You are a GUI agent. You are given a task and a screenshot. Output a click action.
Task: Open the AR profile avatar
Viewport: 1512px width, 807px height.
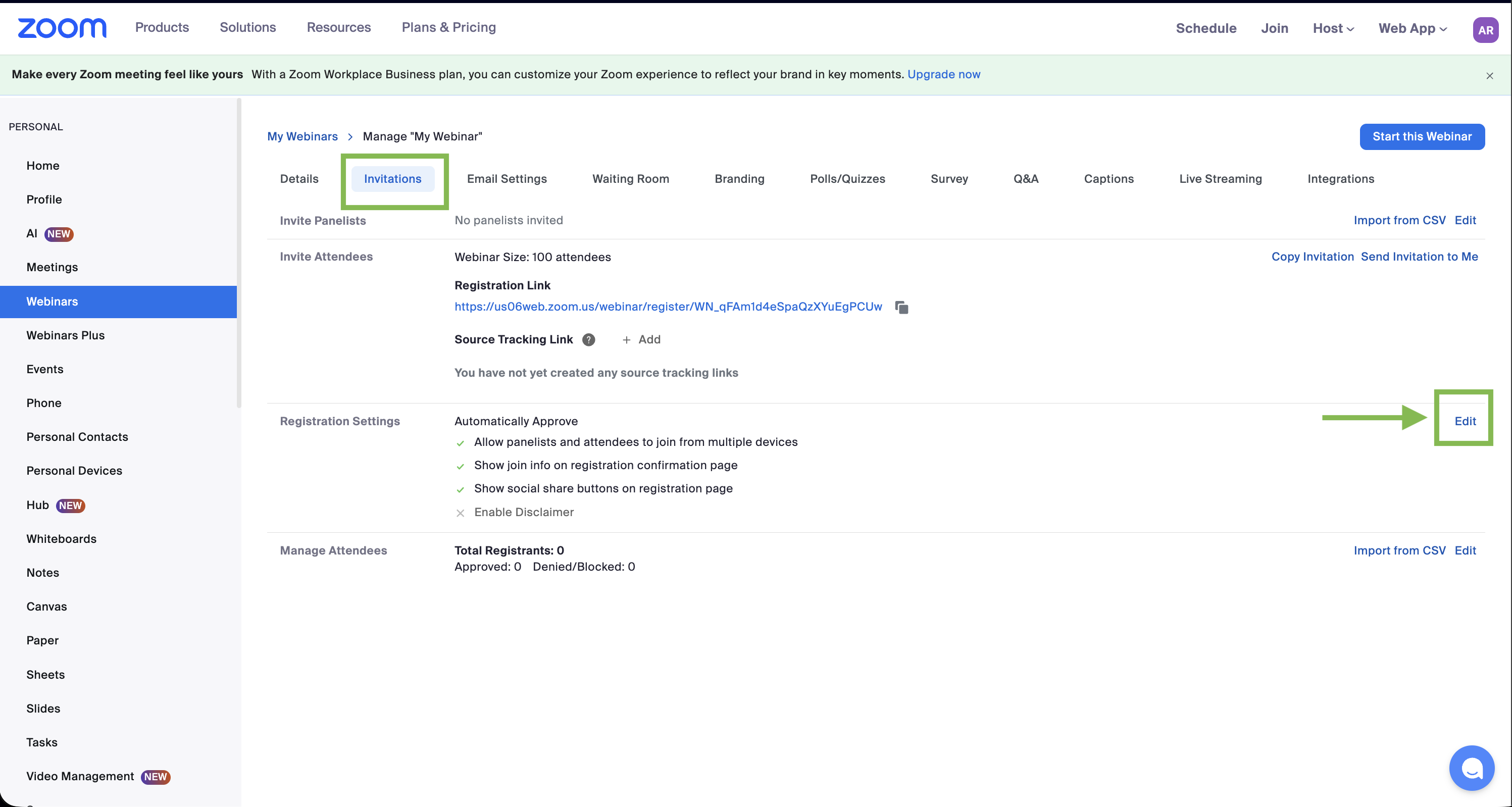(x=1486, y=29)
